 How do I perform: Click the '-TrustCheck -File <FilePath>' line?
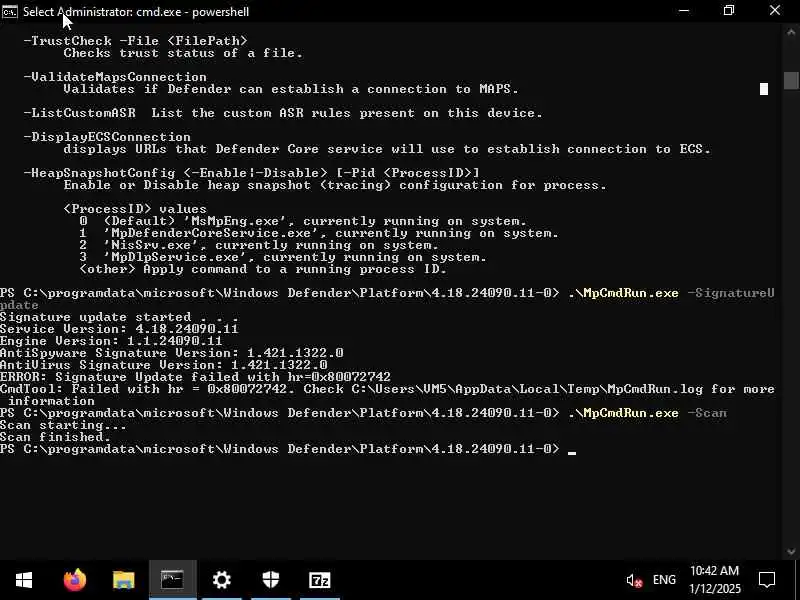pyautogui.click(x=136, y=41)
